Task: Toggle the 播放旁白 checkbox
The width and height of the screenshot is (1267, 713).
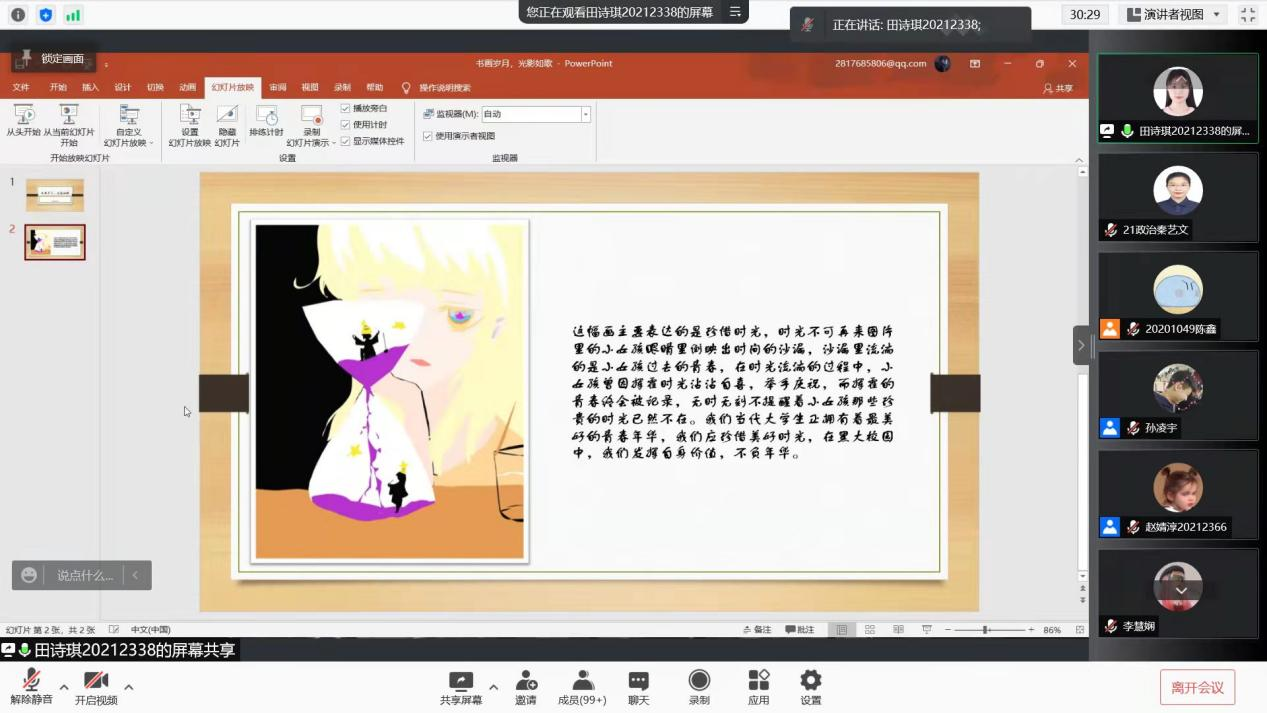Action: coord(346,108)
